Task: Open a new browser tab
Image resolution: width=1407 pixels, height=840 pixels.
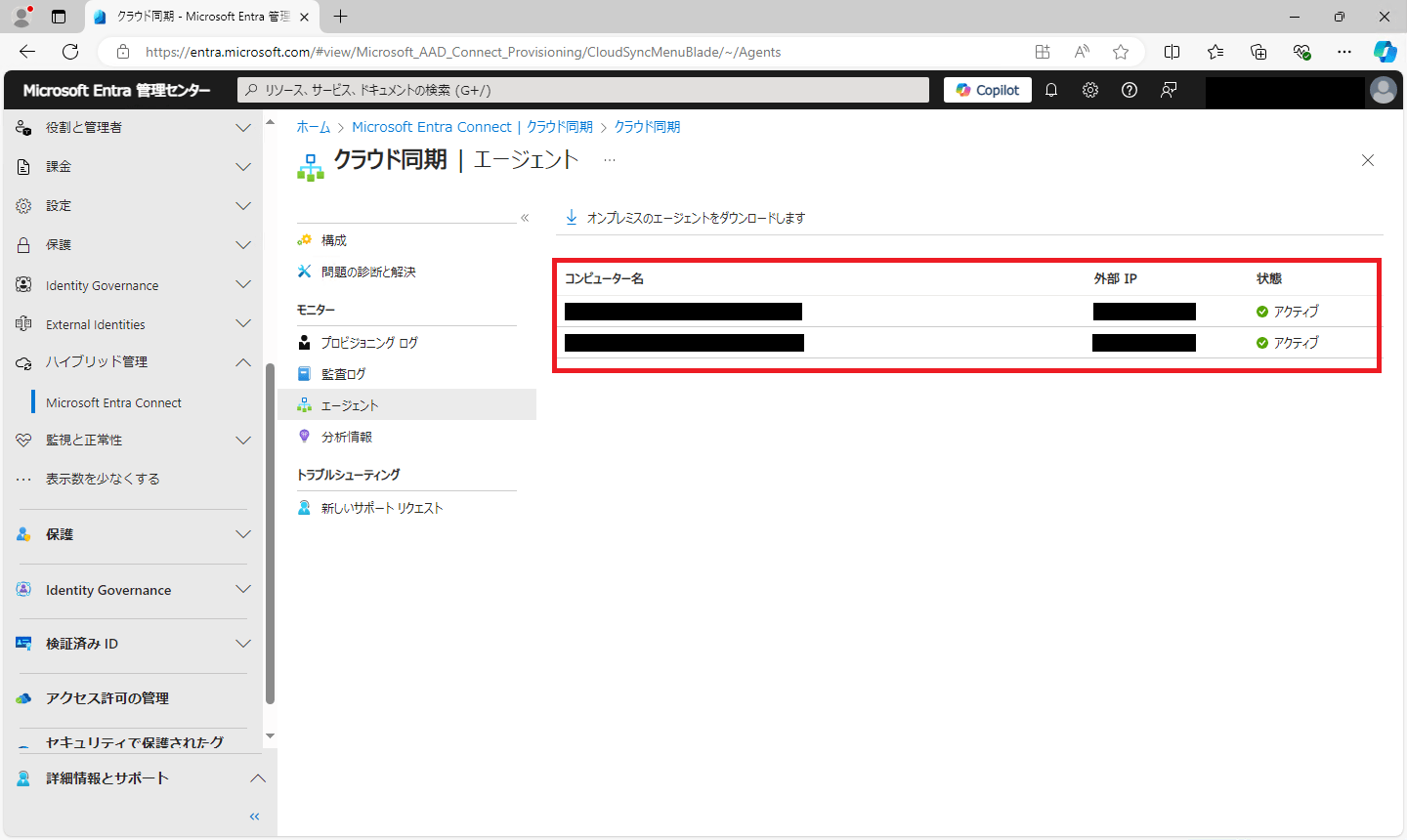Action: point(340,17)
